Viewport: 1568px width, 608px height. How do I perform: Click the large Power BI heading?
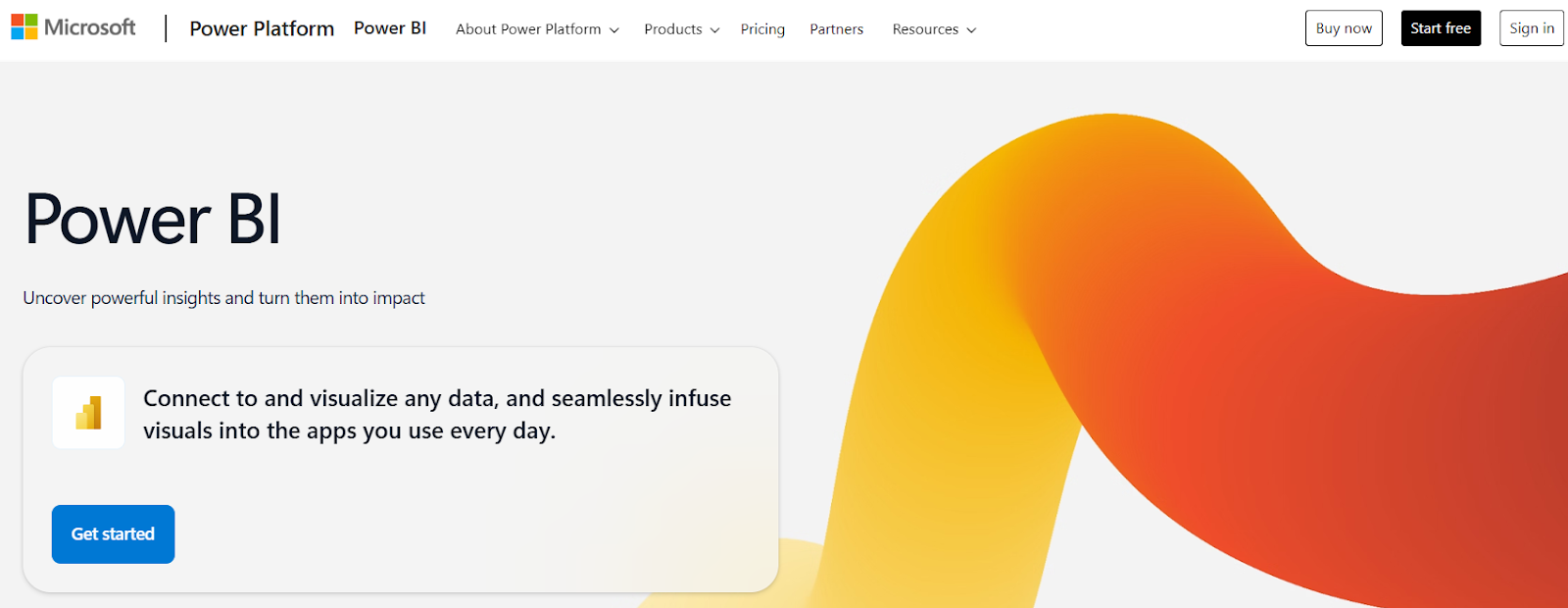tap(153, 219)
